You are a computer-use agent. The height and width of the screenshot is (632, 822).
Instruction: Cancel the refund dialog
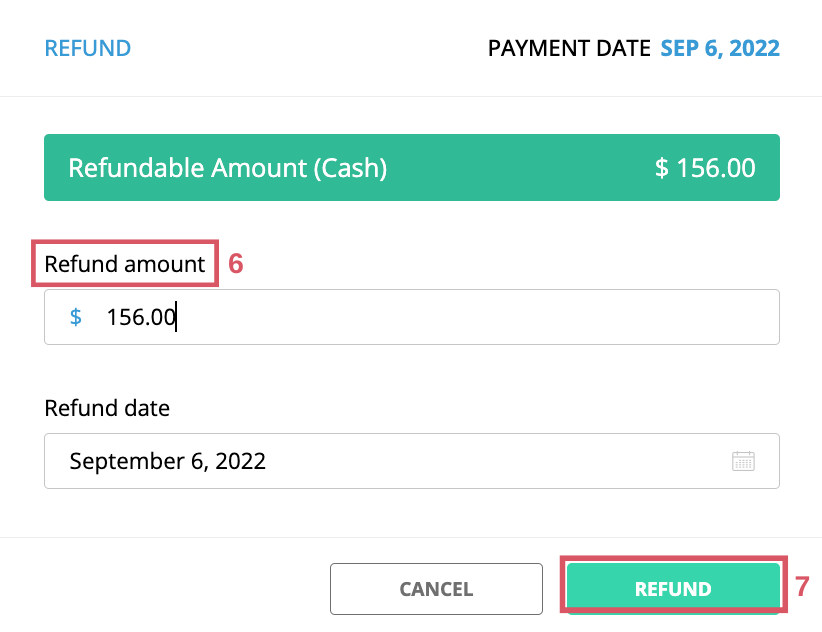click(436, 589)
